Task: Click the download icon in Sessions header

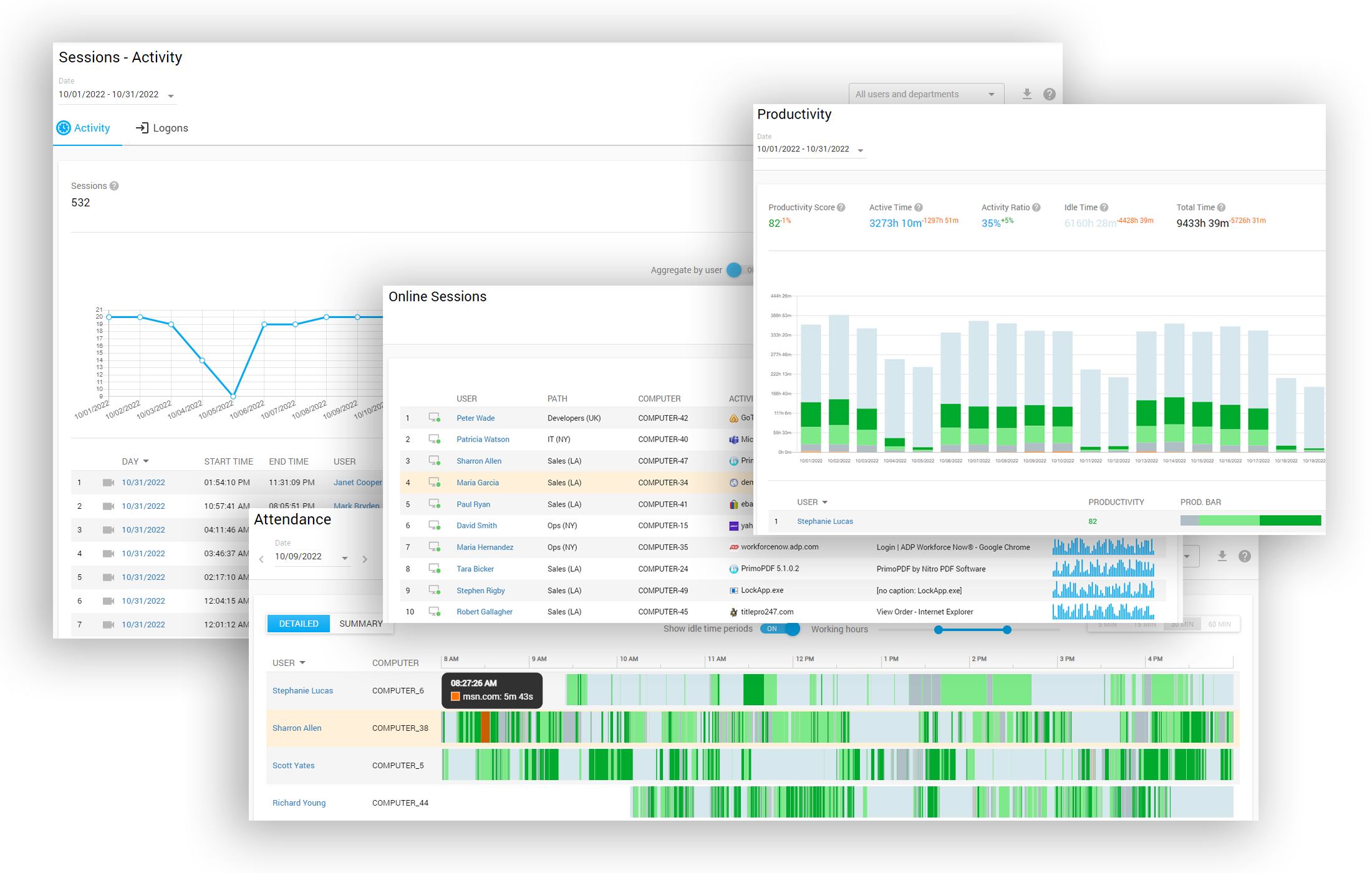Action: pos(1027,94)
